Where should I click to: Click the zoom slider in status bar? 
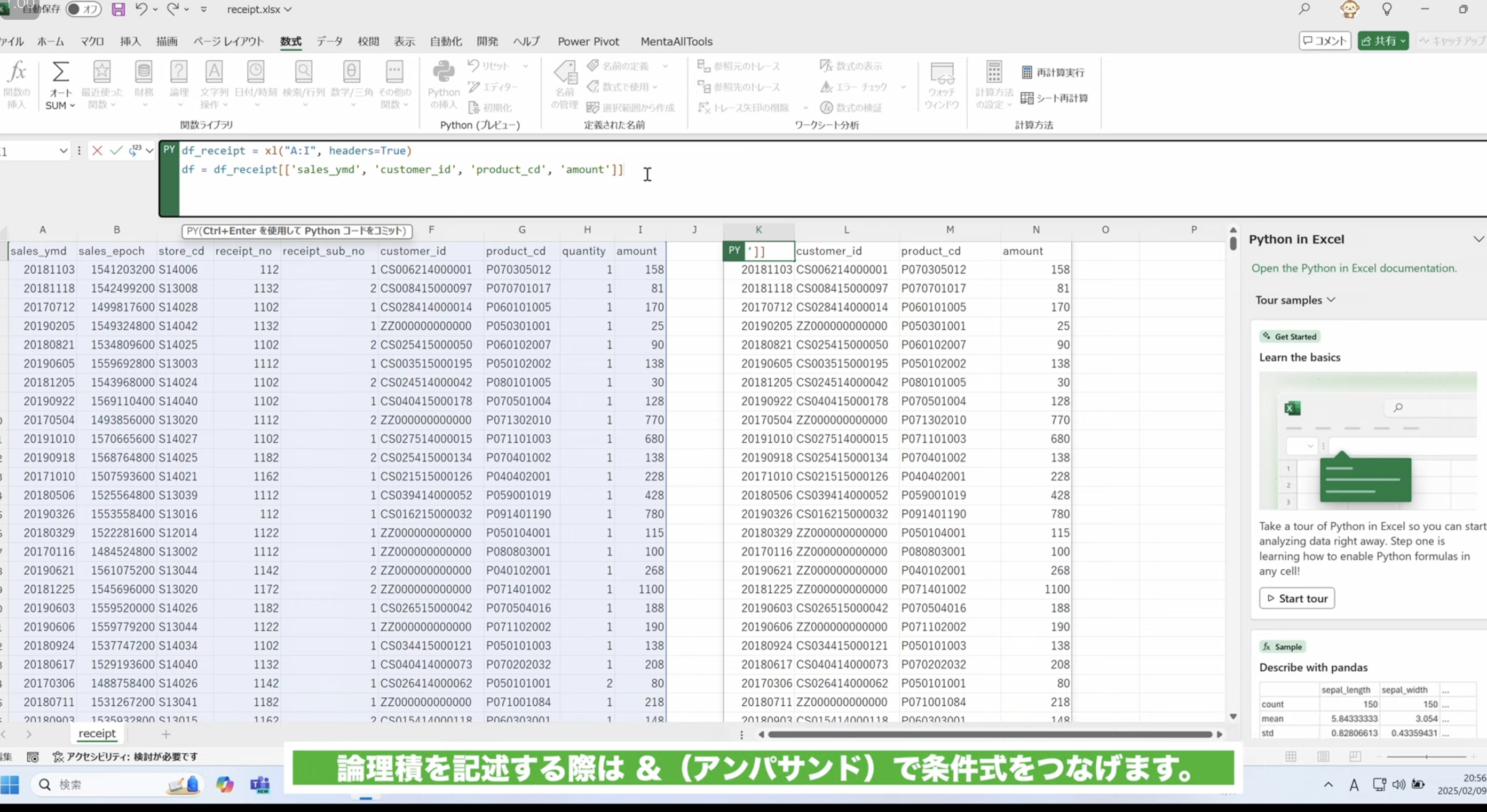[1426, 757]
